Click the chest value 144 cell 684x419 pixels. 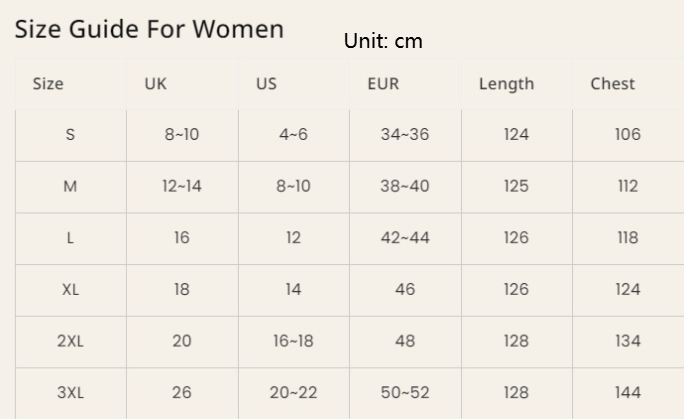(x=627, y=393)
